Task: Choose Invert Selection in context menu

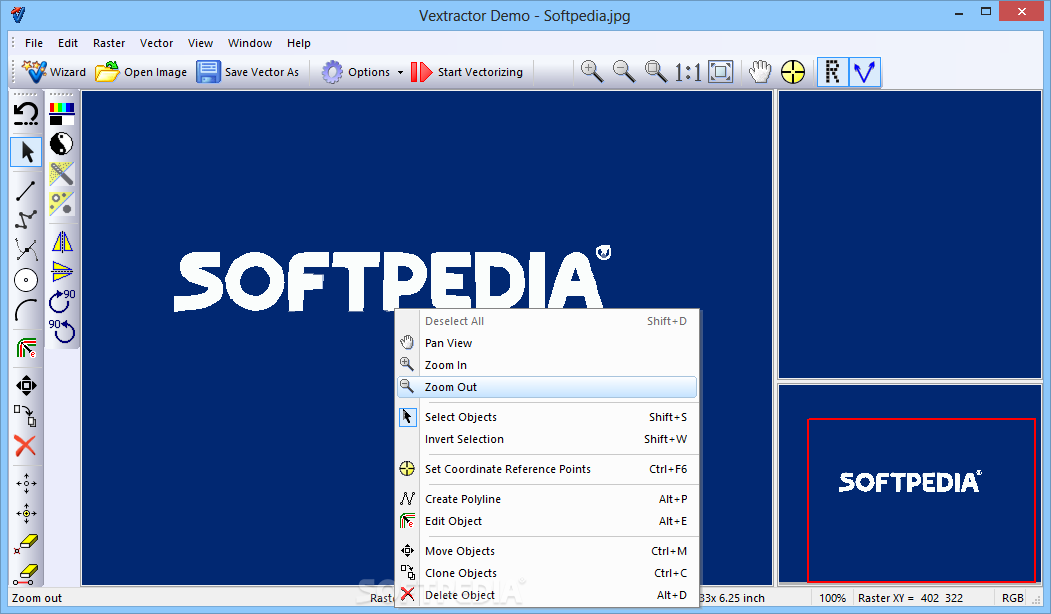Action: 547,439
